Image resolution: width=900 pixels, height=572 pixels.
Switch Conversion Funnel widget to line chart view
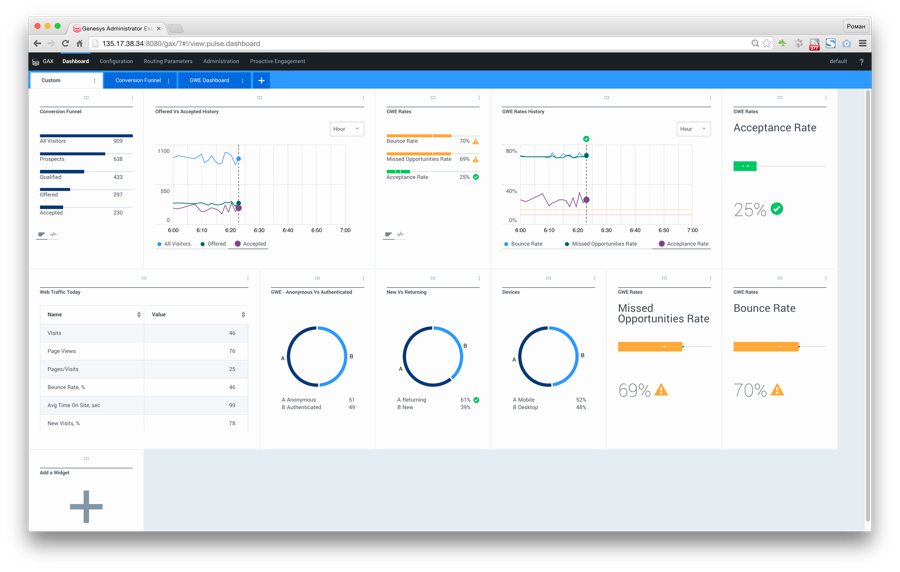click(x=53, y=235)
